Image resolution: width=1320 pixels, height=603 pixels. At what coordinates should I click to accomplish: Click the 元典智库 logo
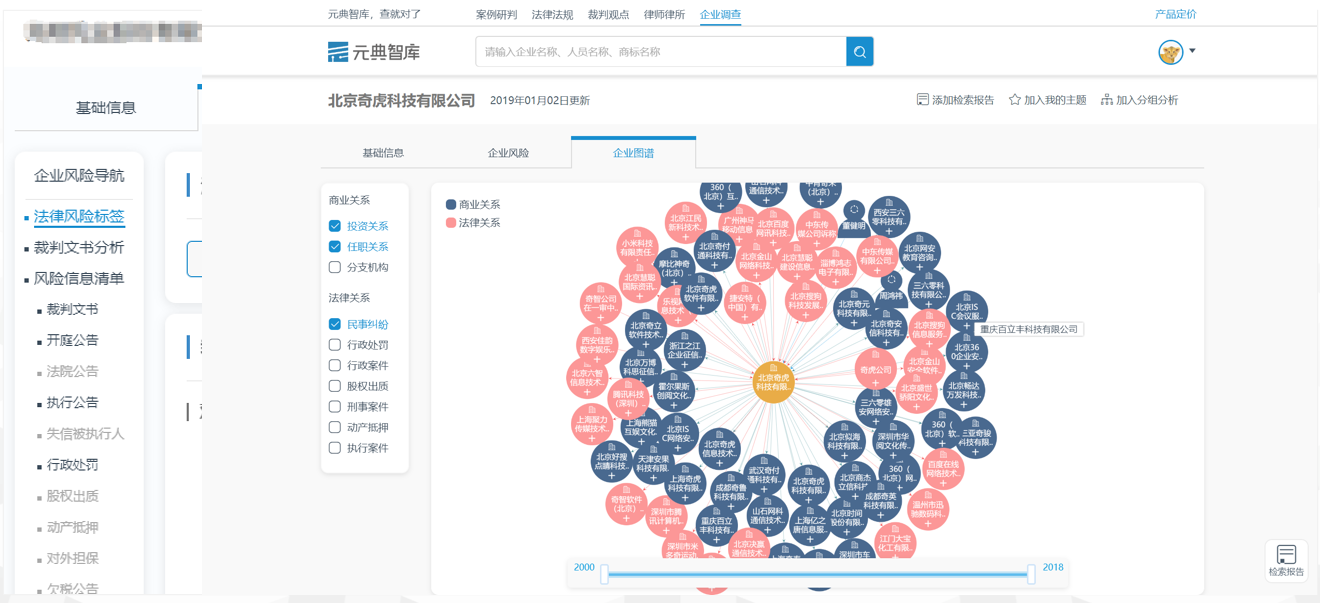coord(374,52)
